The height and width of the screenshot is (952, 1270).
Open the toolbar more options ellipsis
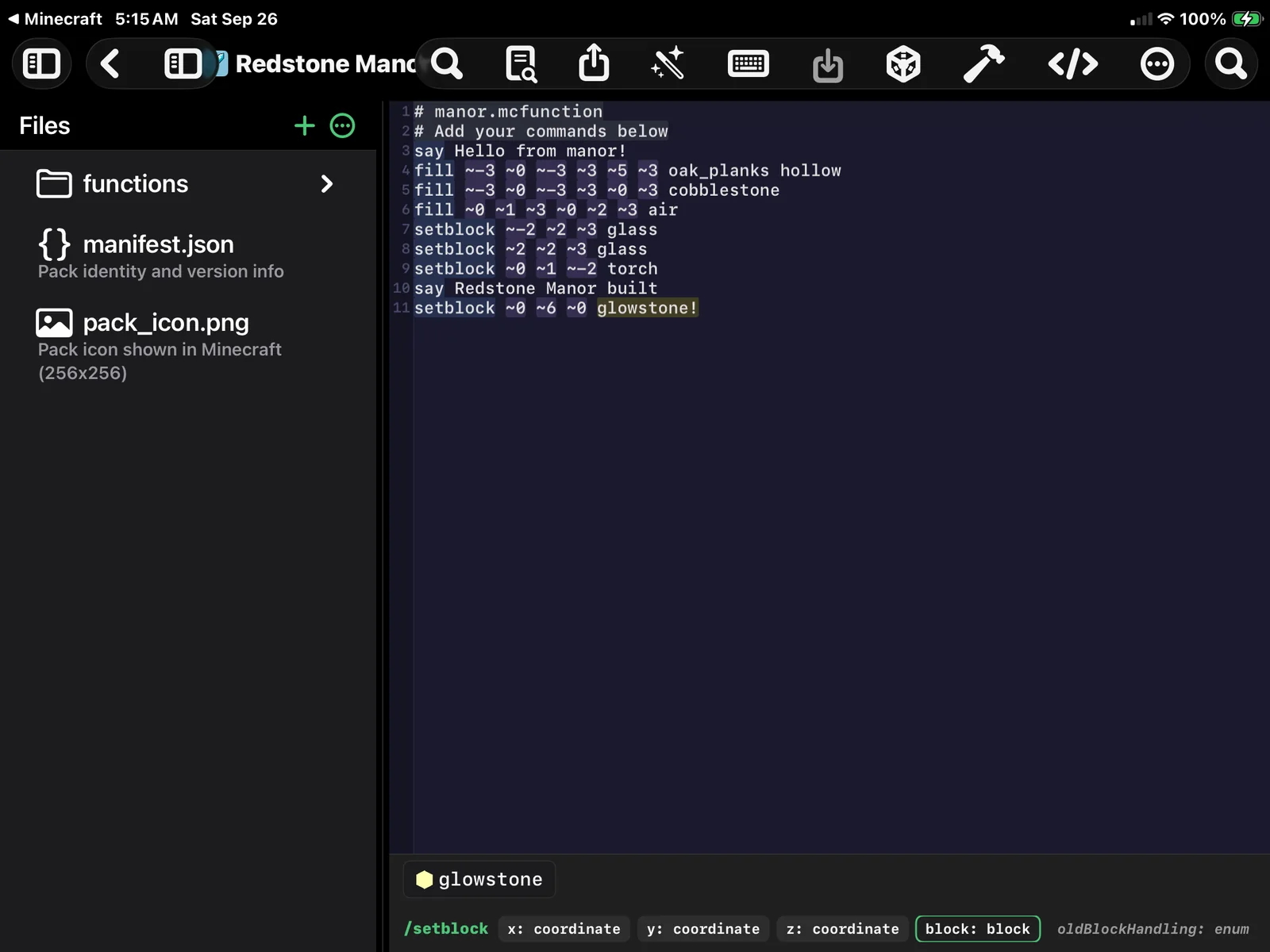point(1156,63)
